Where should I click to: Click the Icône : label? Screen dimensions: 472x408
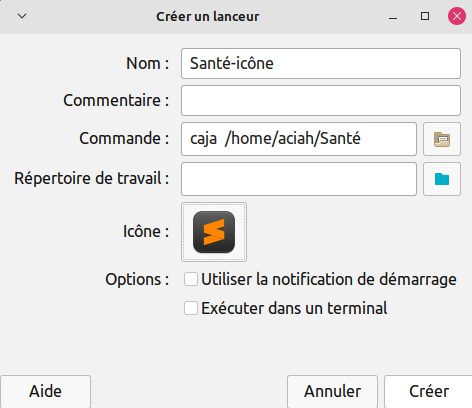point(146,232)
